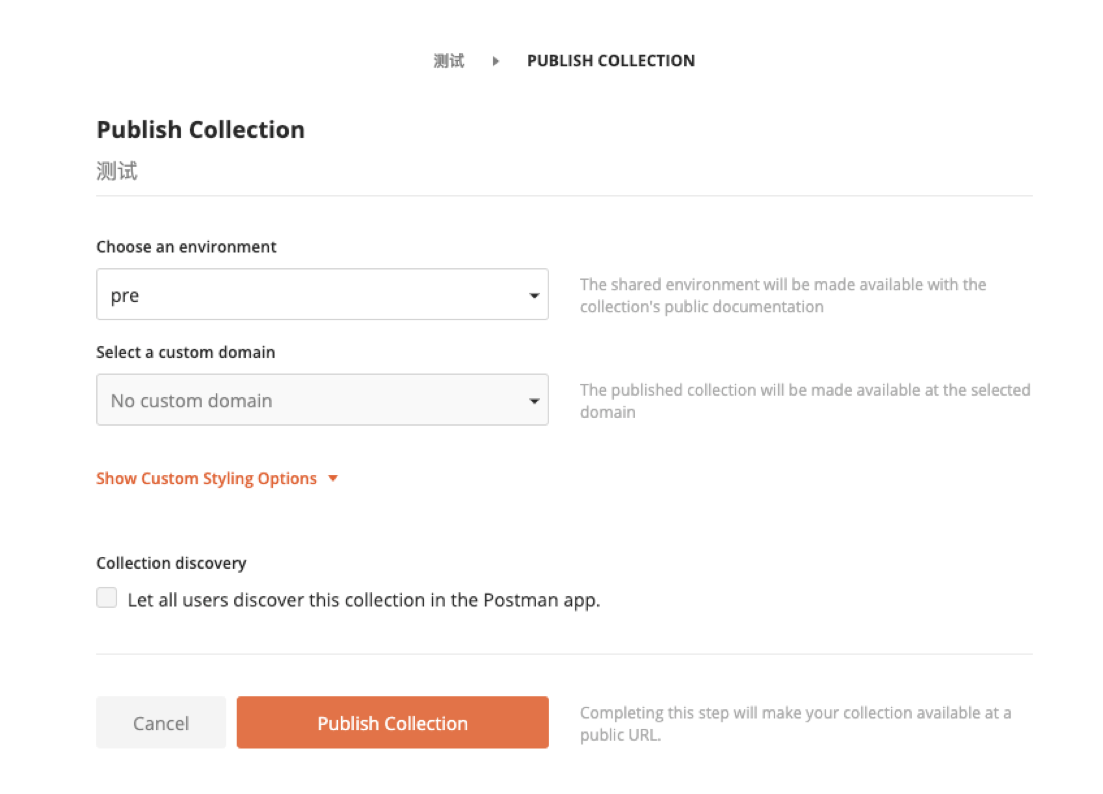The width and height of the screenshot is (1103, 794).
Task: Click the "Publish Collection" page heading
Action: tap(200, 130)
